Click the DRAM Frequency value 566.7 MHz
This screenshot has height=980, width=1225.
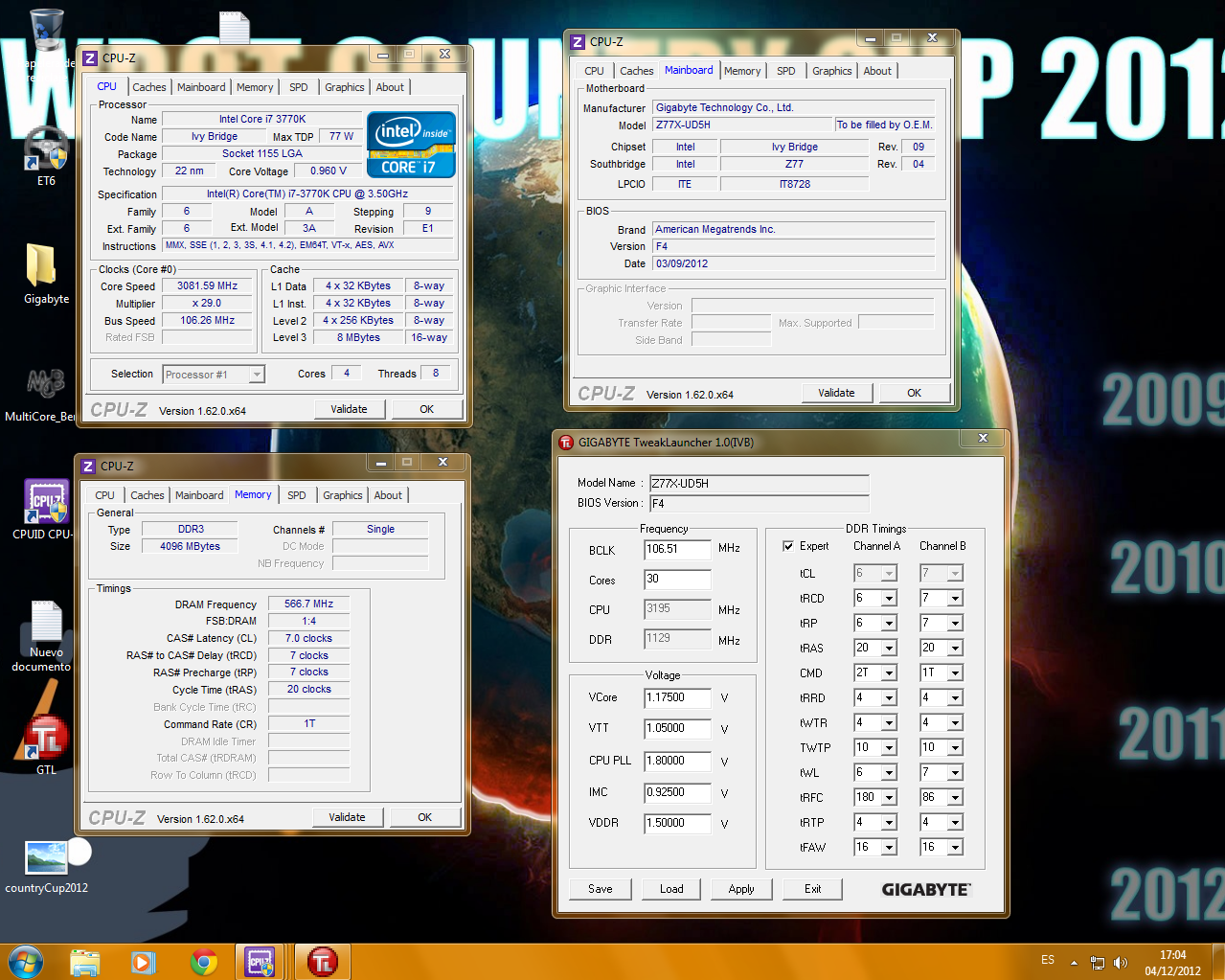pos(309,604)
